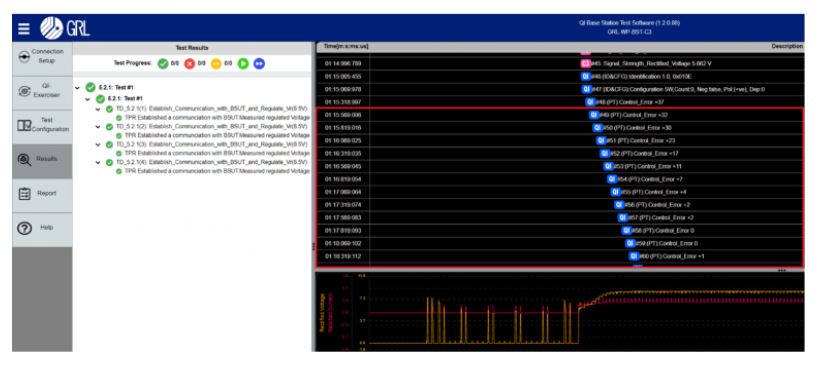Open the Report sidebar panel
Screen dimensions: 815x370
[x=42, y=193]
